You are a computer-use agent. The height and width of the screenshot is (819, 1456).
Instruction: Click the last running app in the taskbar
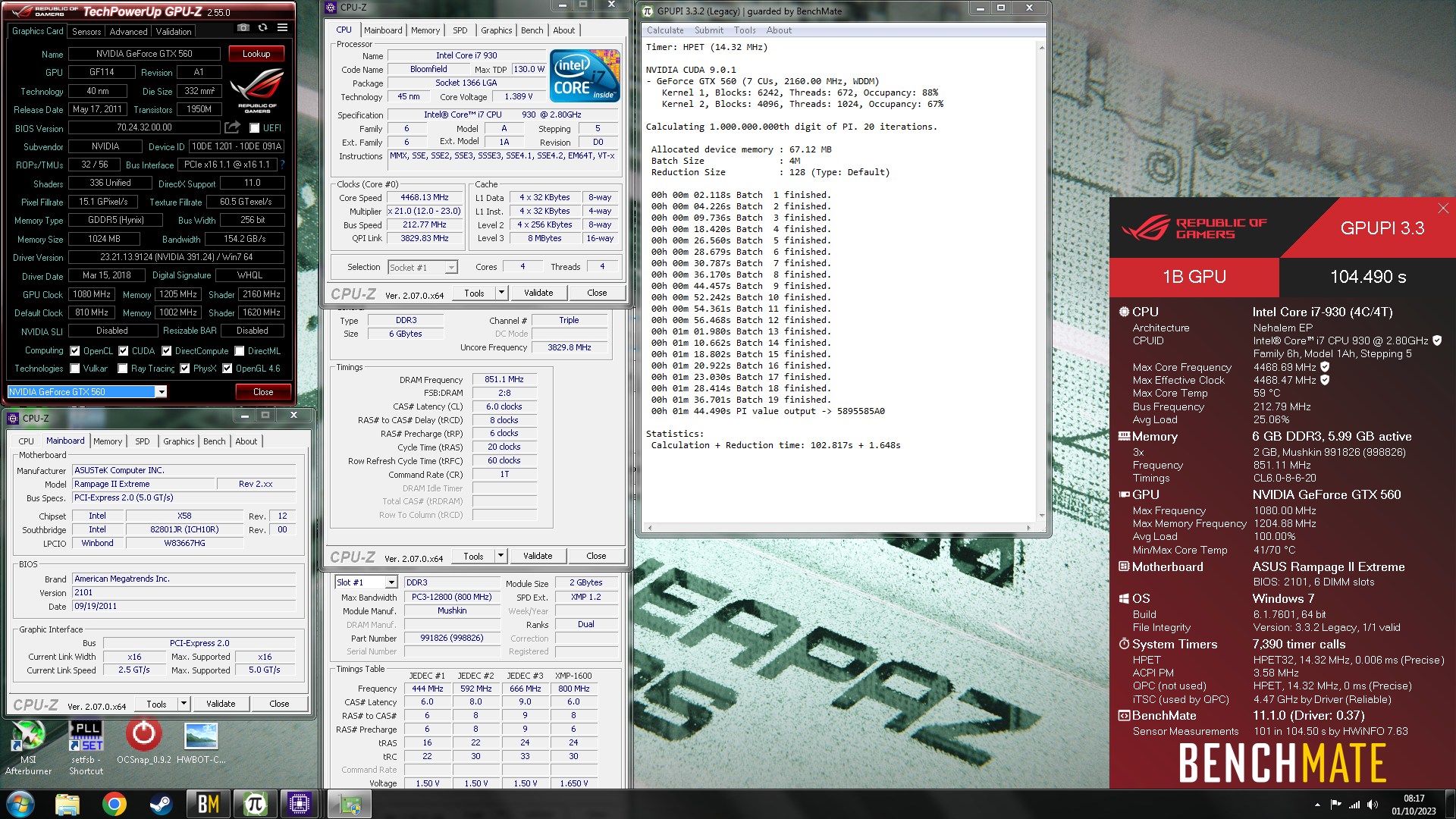tap(349, 804)
